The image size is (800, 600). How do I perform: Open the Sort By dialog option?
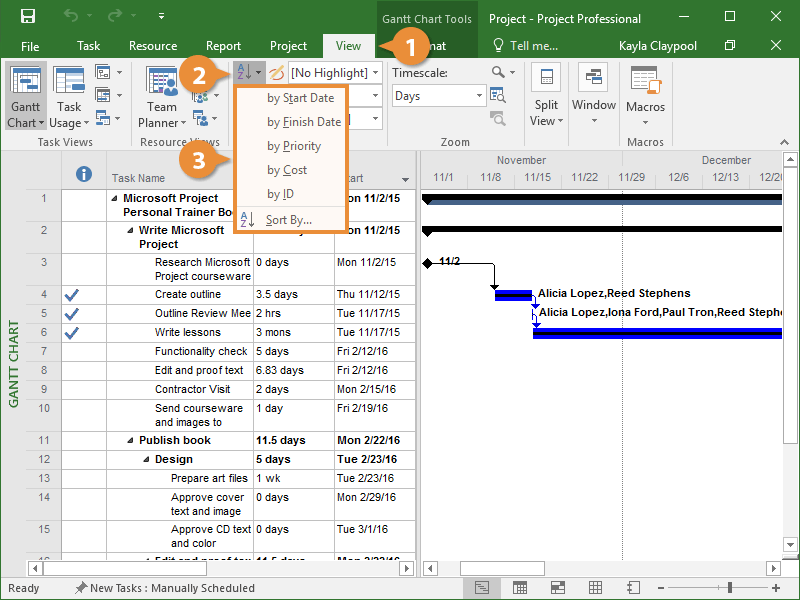(288, 220)
